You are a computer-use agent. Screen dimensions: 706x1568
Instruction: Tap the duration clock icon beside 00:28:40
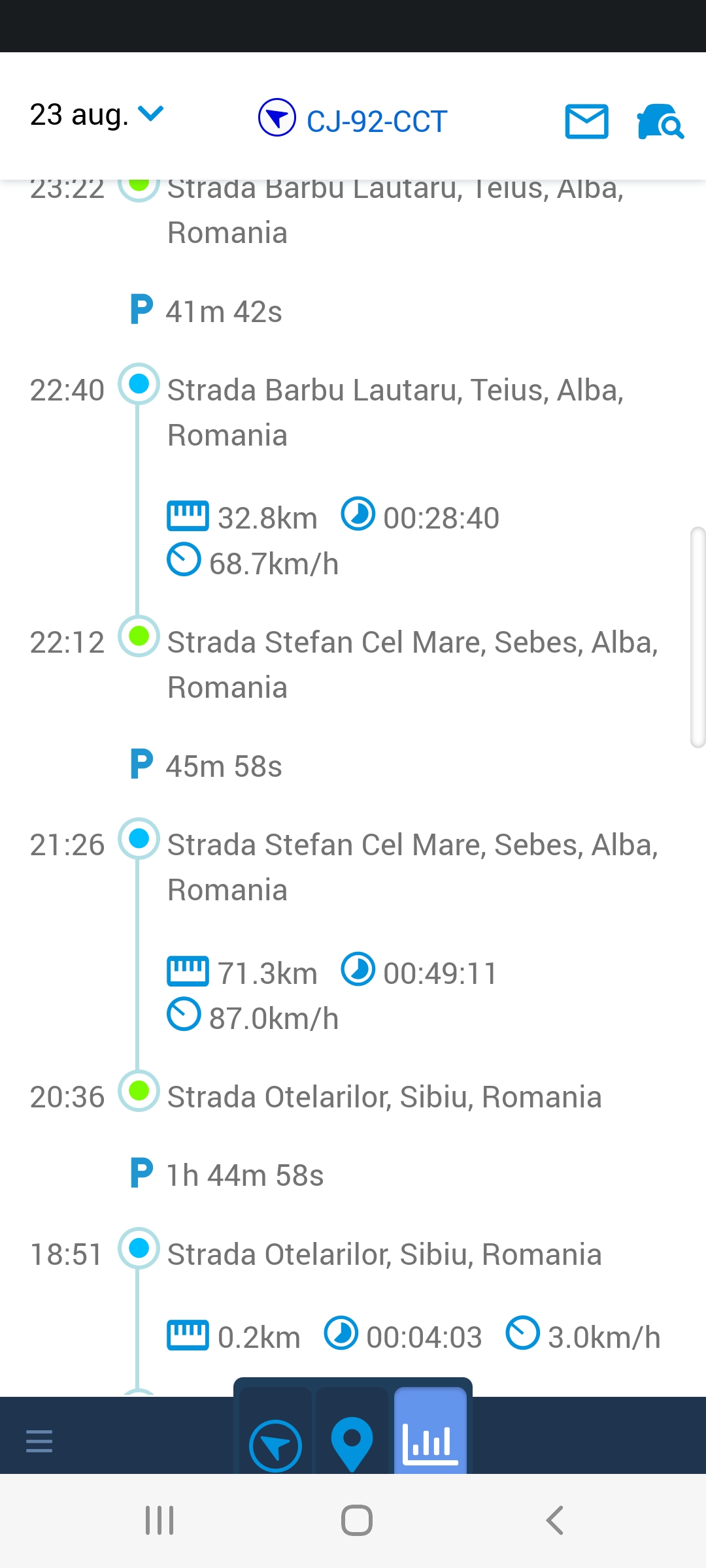pyautogui.click(x=358, y=515)
